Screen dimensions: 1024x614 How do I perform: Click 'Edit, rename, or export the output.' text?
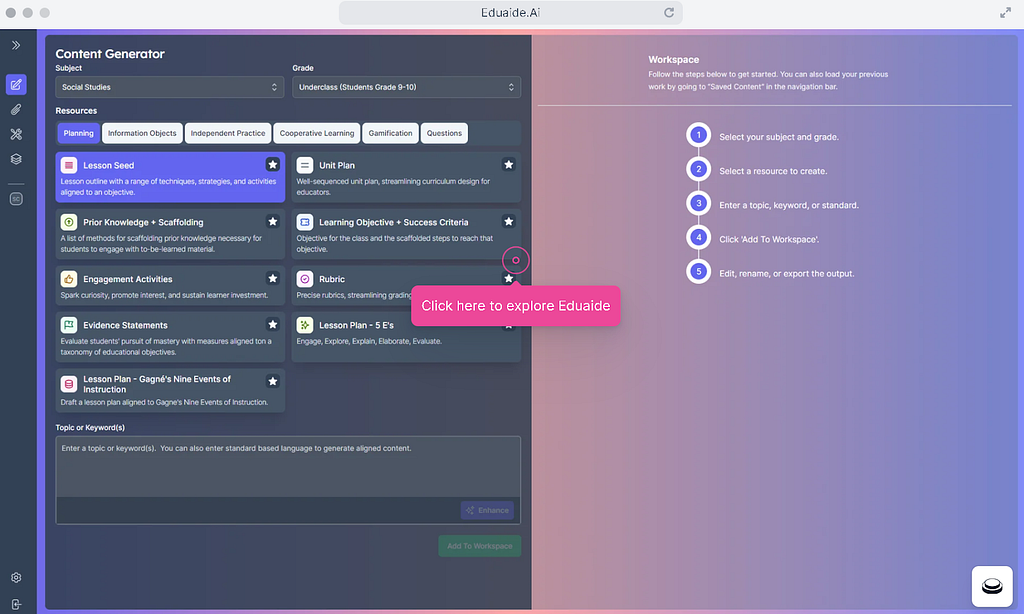786,274
